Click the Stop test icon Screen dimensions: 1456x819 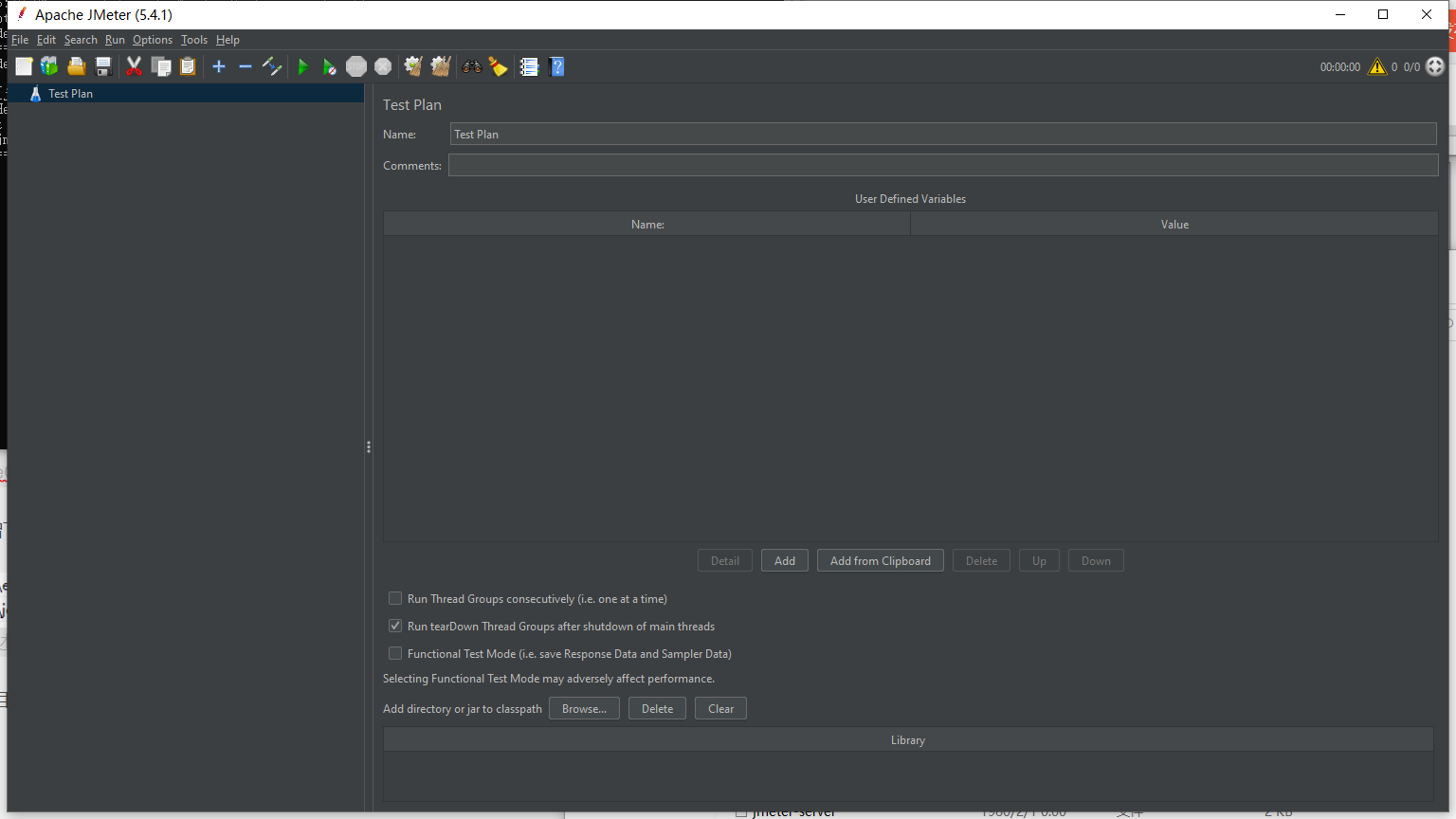356,66
